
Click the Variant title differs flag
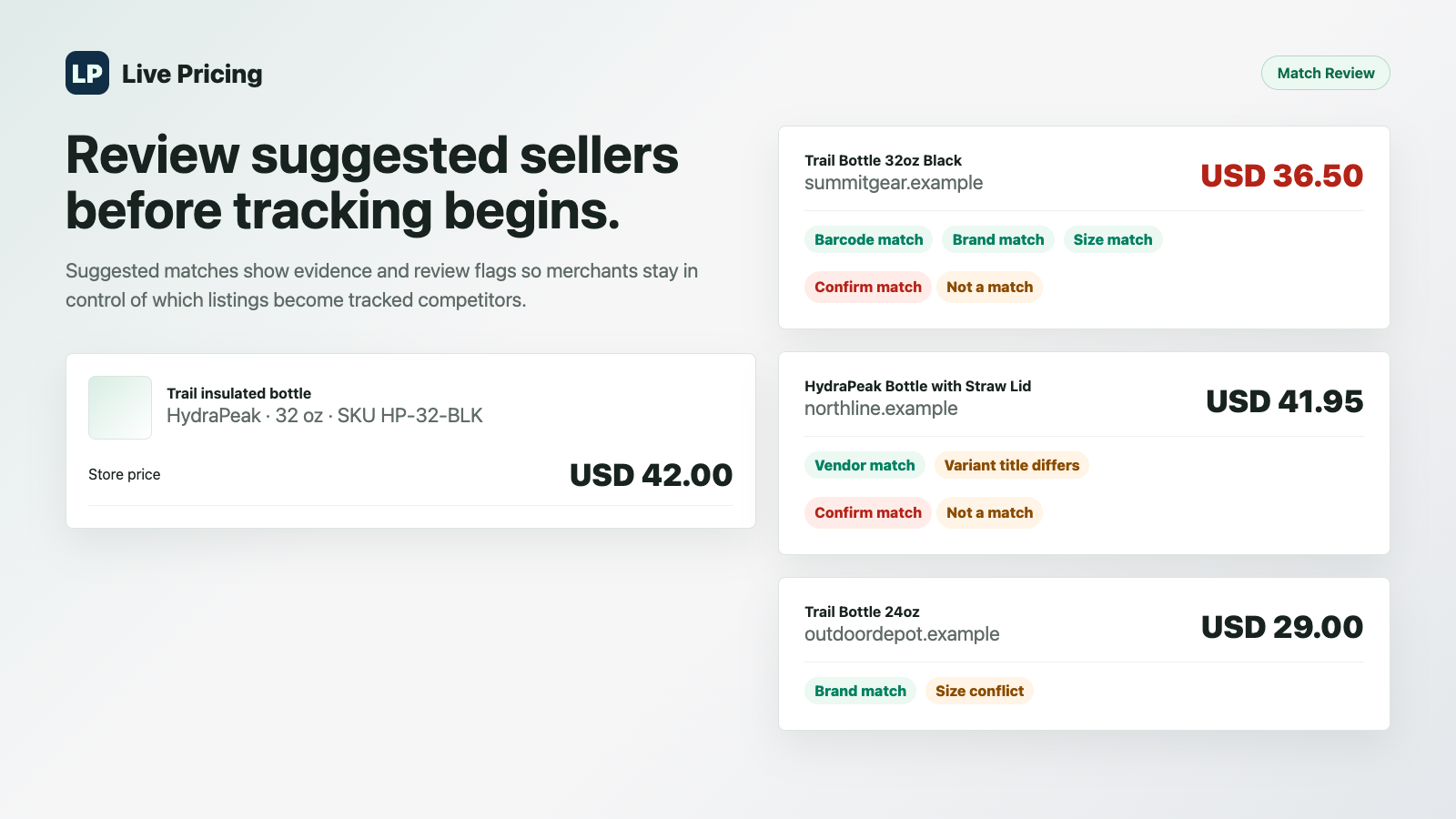1011,465
